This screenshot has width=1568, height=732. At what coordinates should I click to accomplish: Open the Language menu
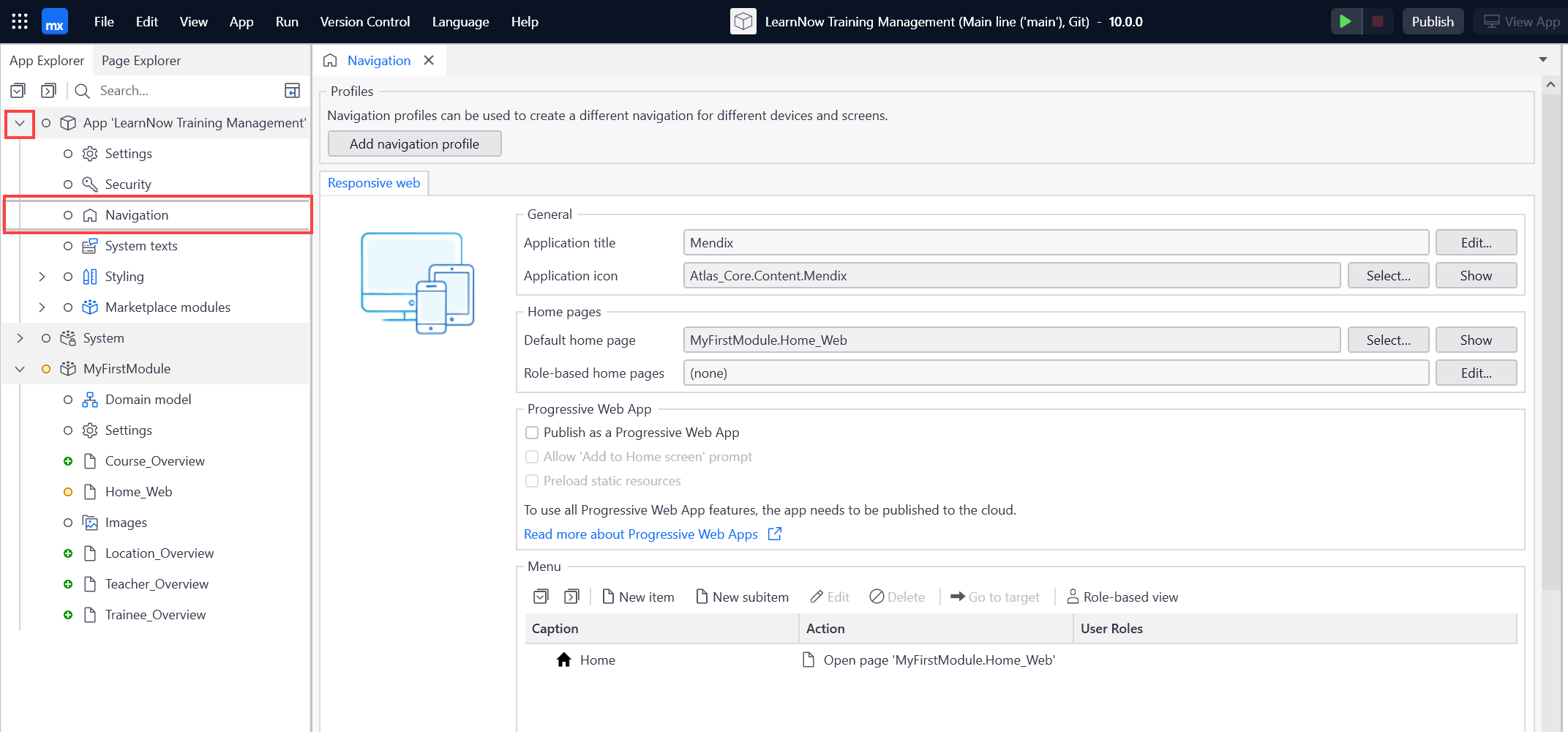[x=460, y=21]
